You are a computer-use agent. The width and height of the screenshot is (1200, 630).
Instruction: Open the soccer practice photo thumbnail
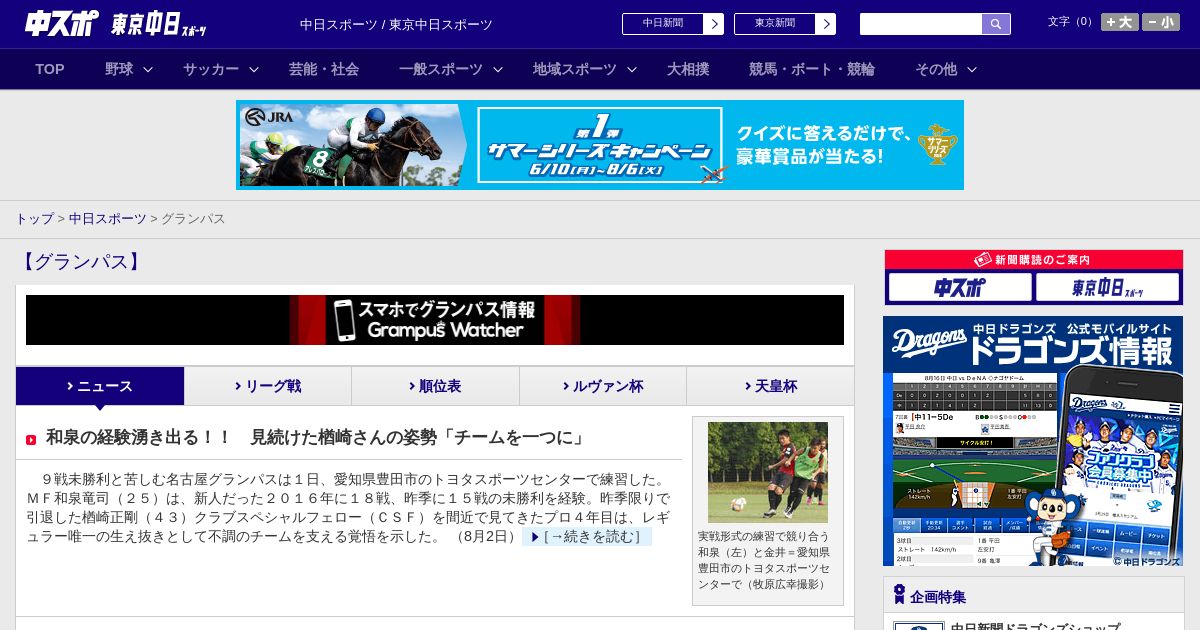[x=768, y=472]
